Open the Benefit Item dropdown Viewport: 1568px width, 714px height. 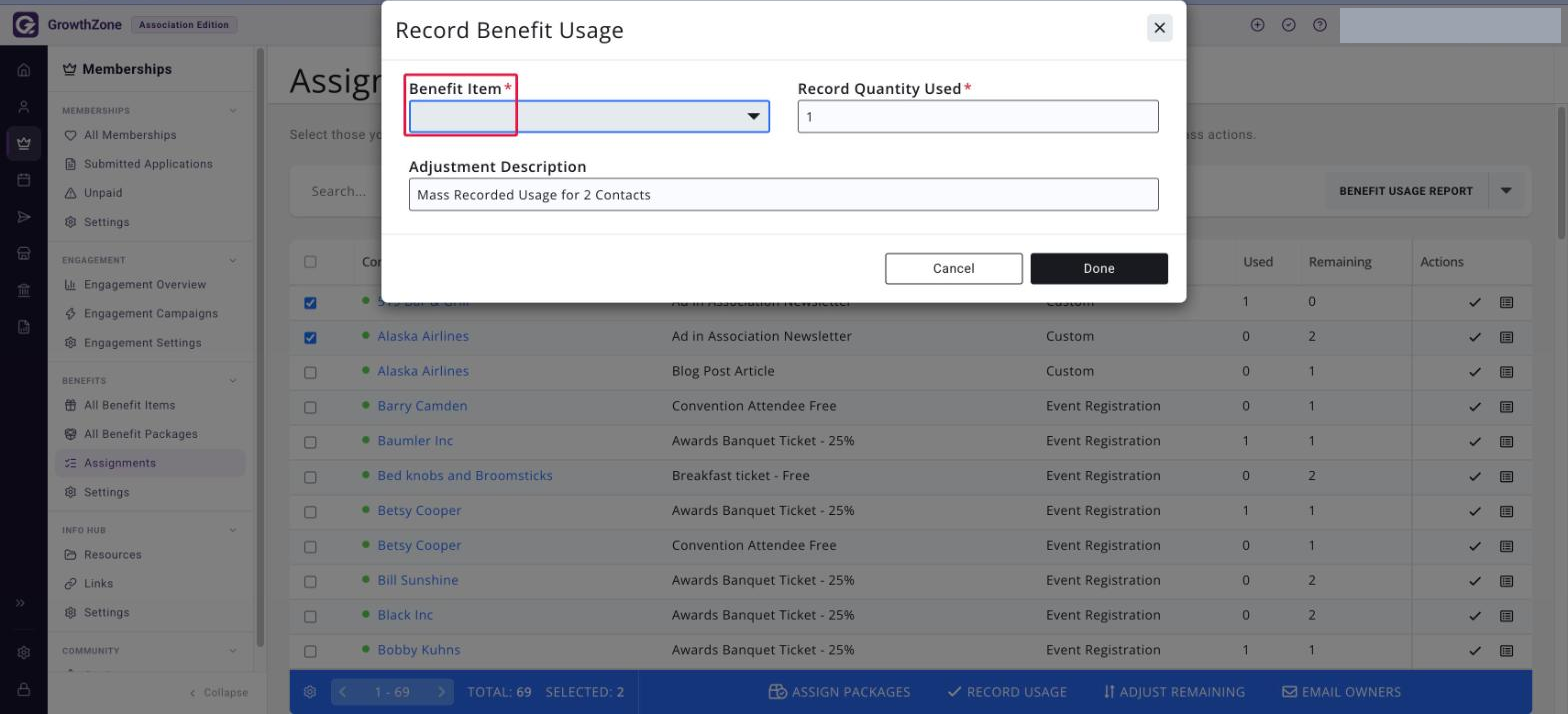point(589,117)
